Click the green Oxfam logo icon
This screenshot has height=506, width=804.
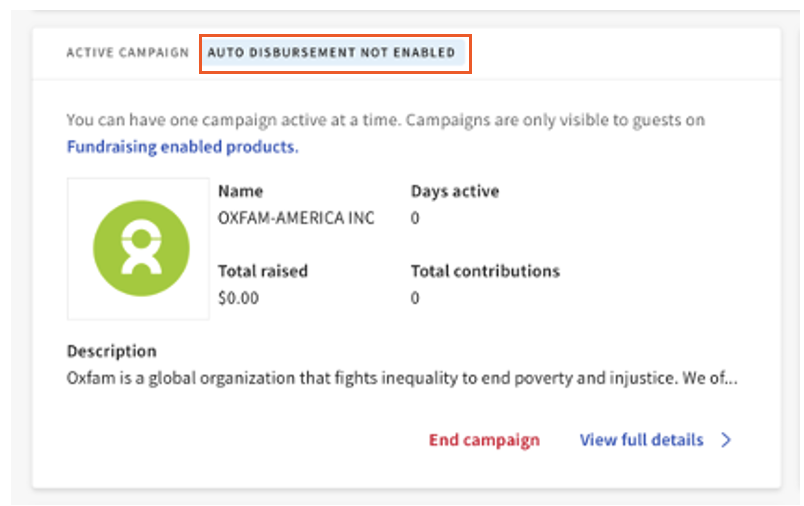coord(142,249)
